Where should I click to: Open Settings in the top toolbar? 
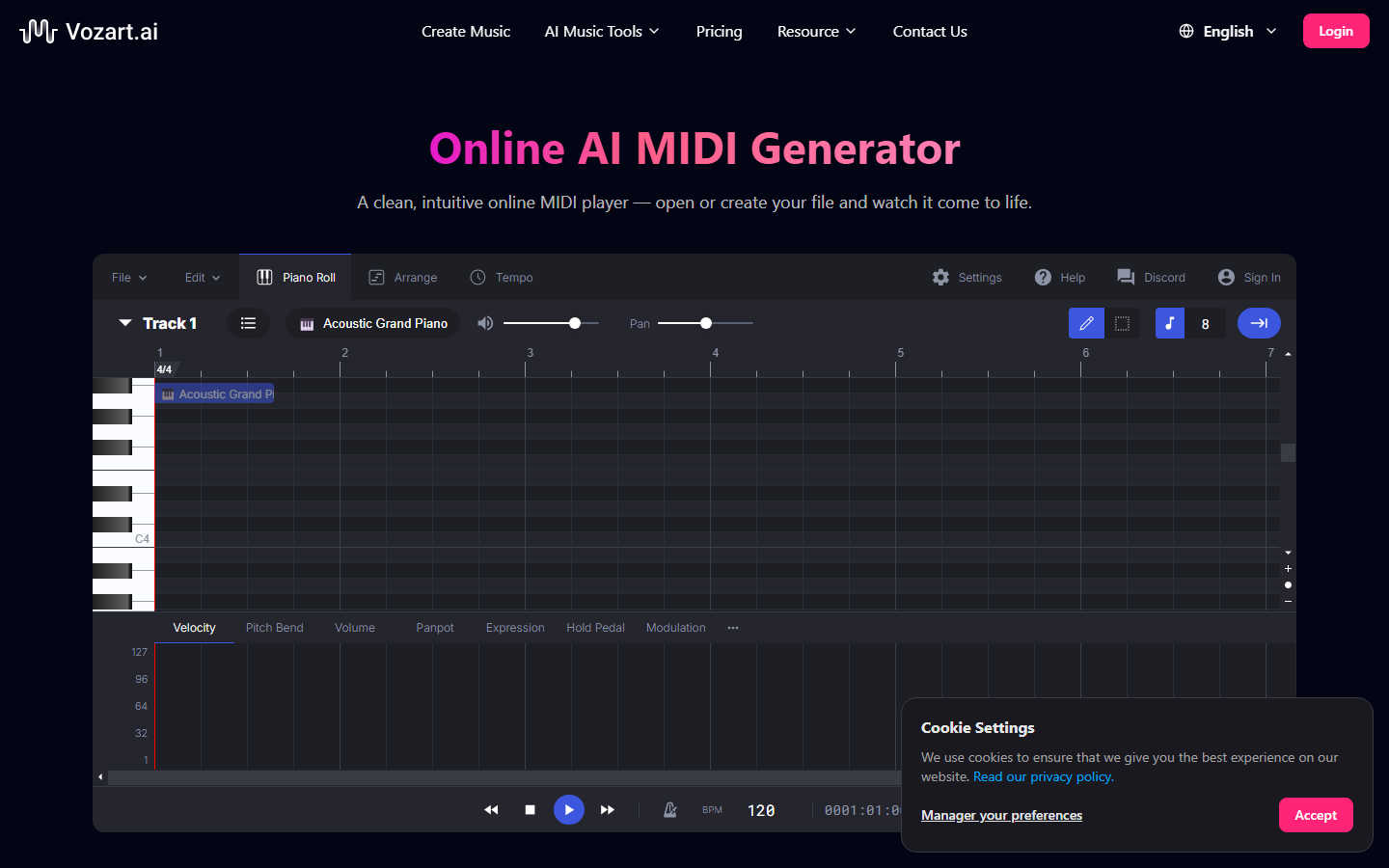click(x=967, y=277)
